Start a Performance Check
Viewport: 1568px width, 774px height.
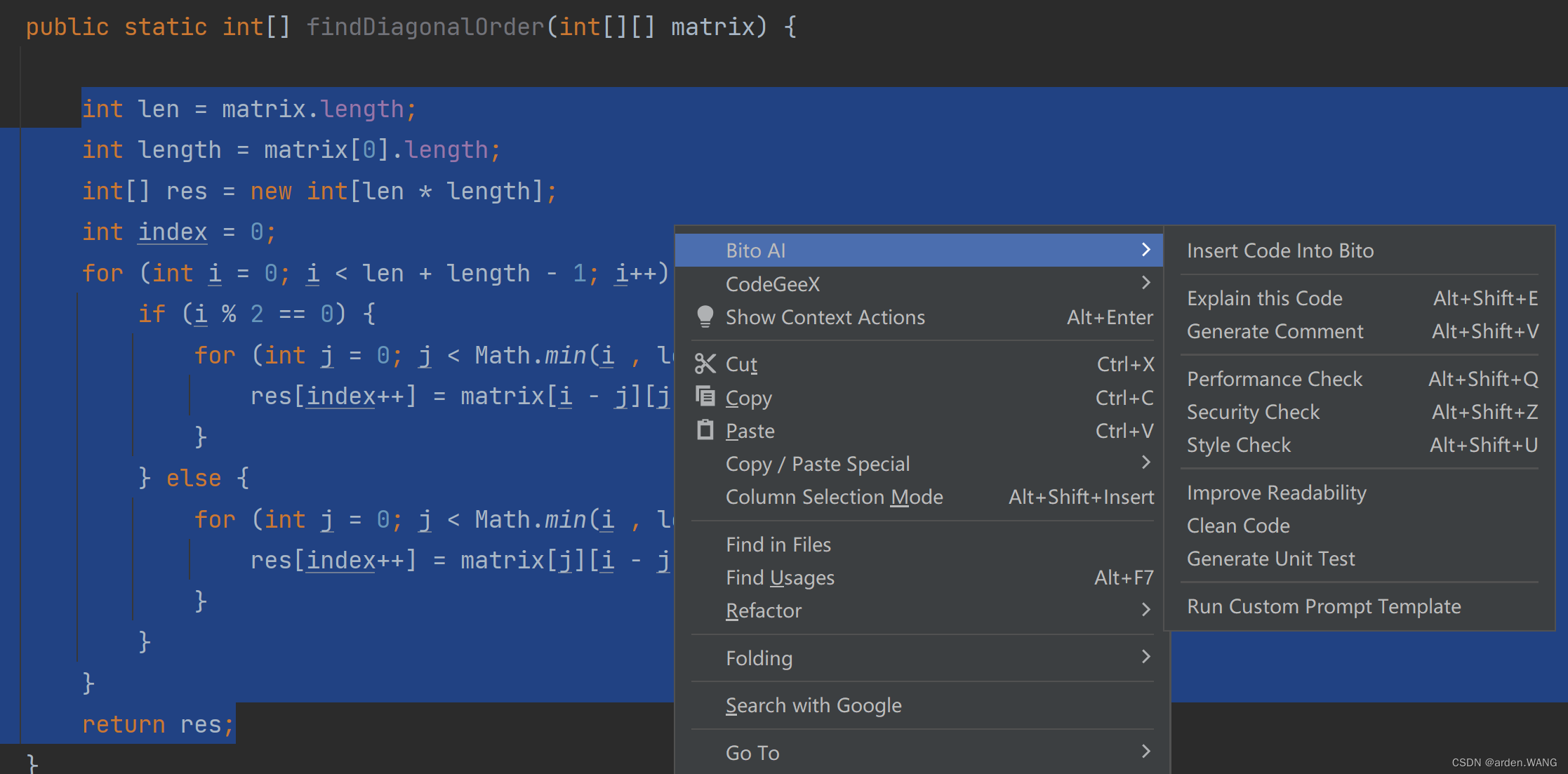pyautogui.click(x=1274, y=379)
